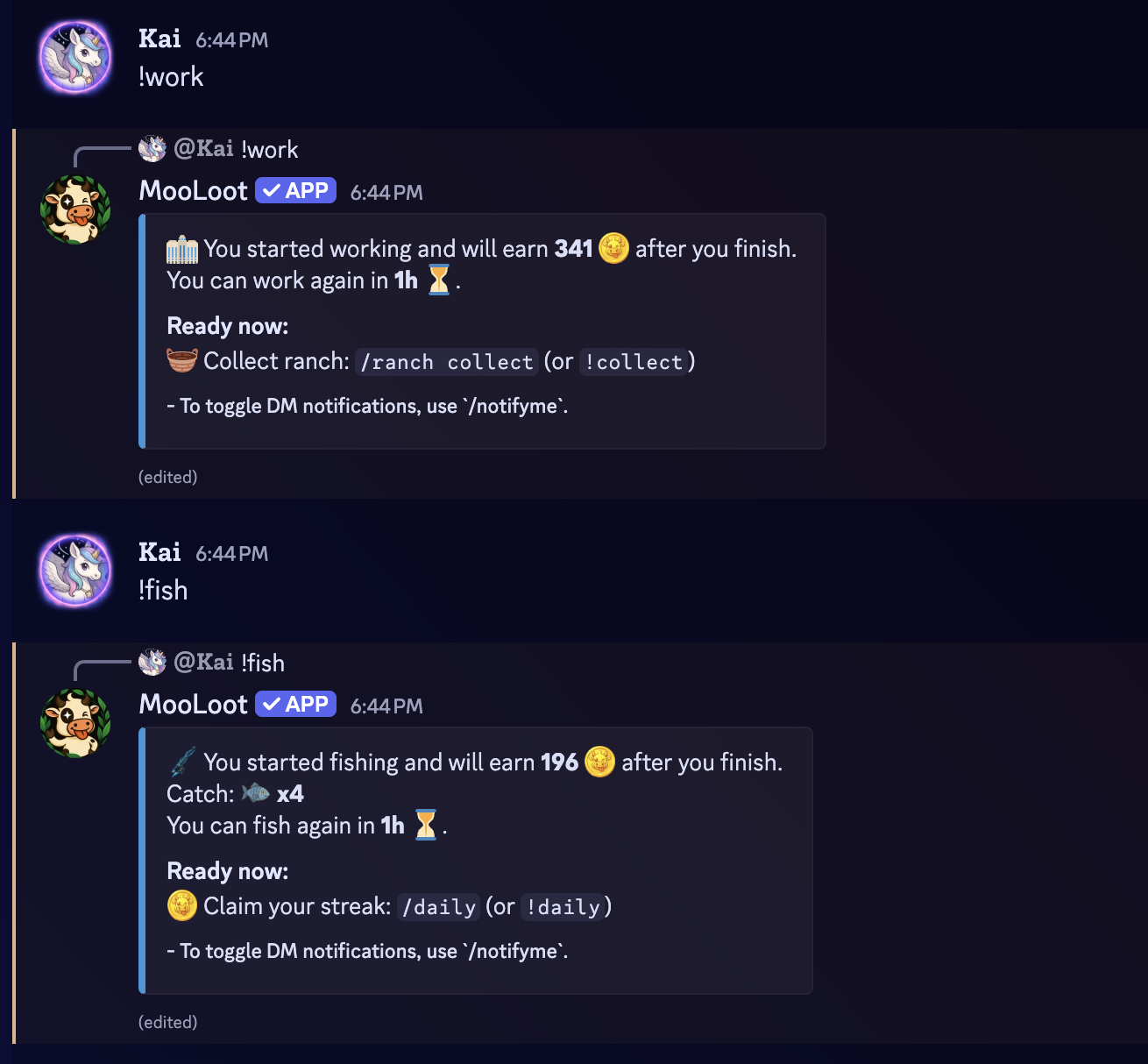Click the fish emoji next to "x4"

tap(256, 793)
